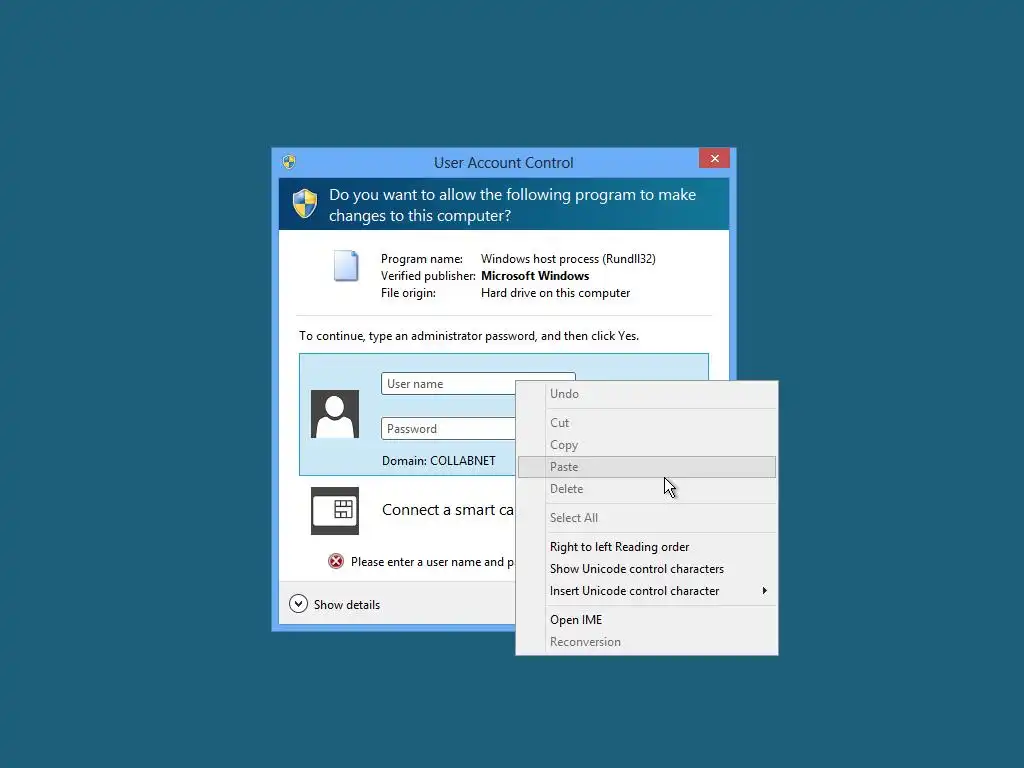Click Windows host process (Rundll32) text
Image resolution: width=1024 pixels, height=768 pixels.
[x=568, y=259]
